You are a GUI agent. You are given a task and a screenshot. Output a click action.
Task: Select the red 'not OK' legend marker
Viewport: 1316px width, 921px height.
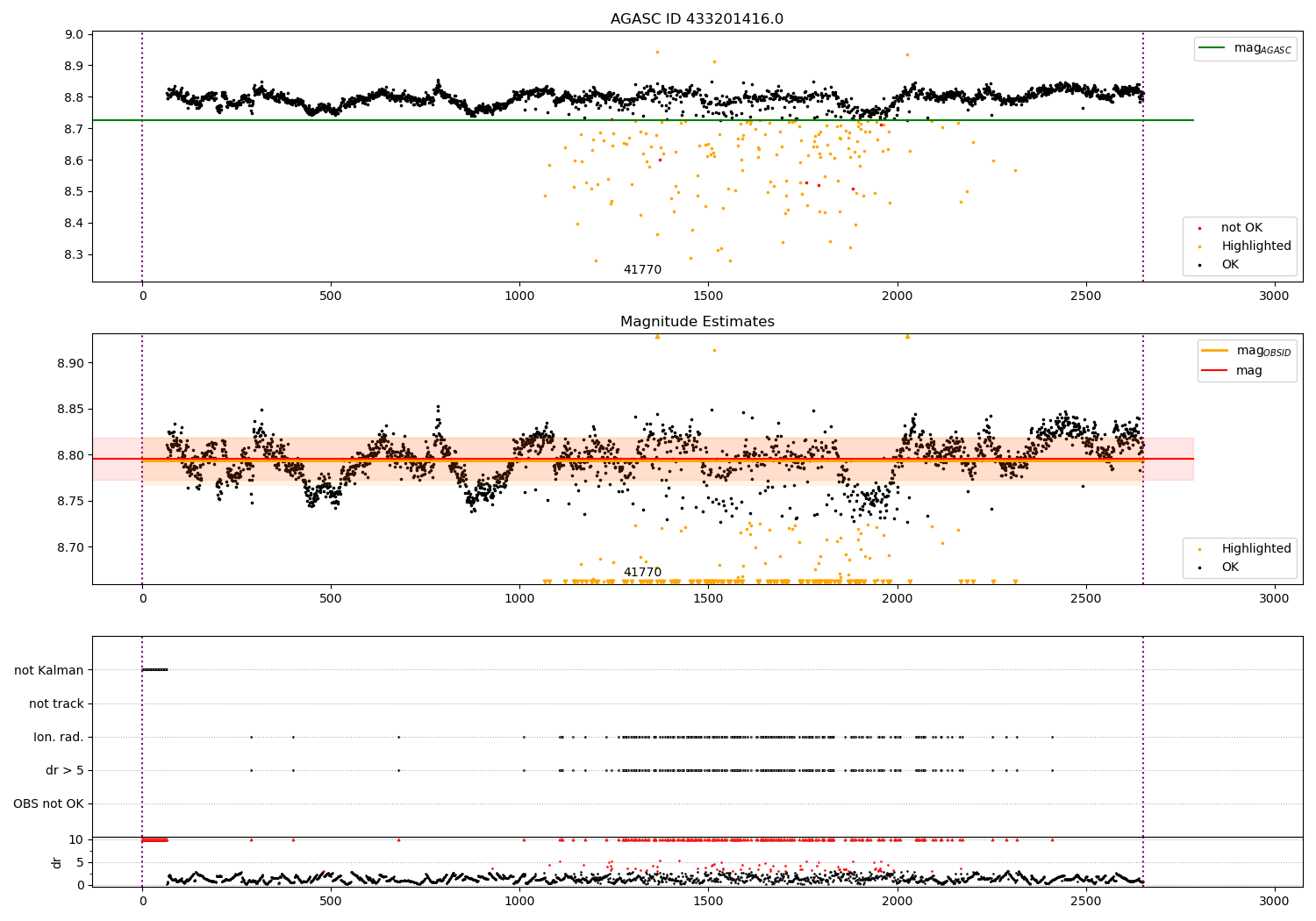click(x=1199, y=228)
